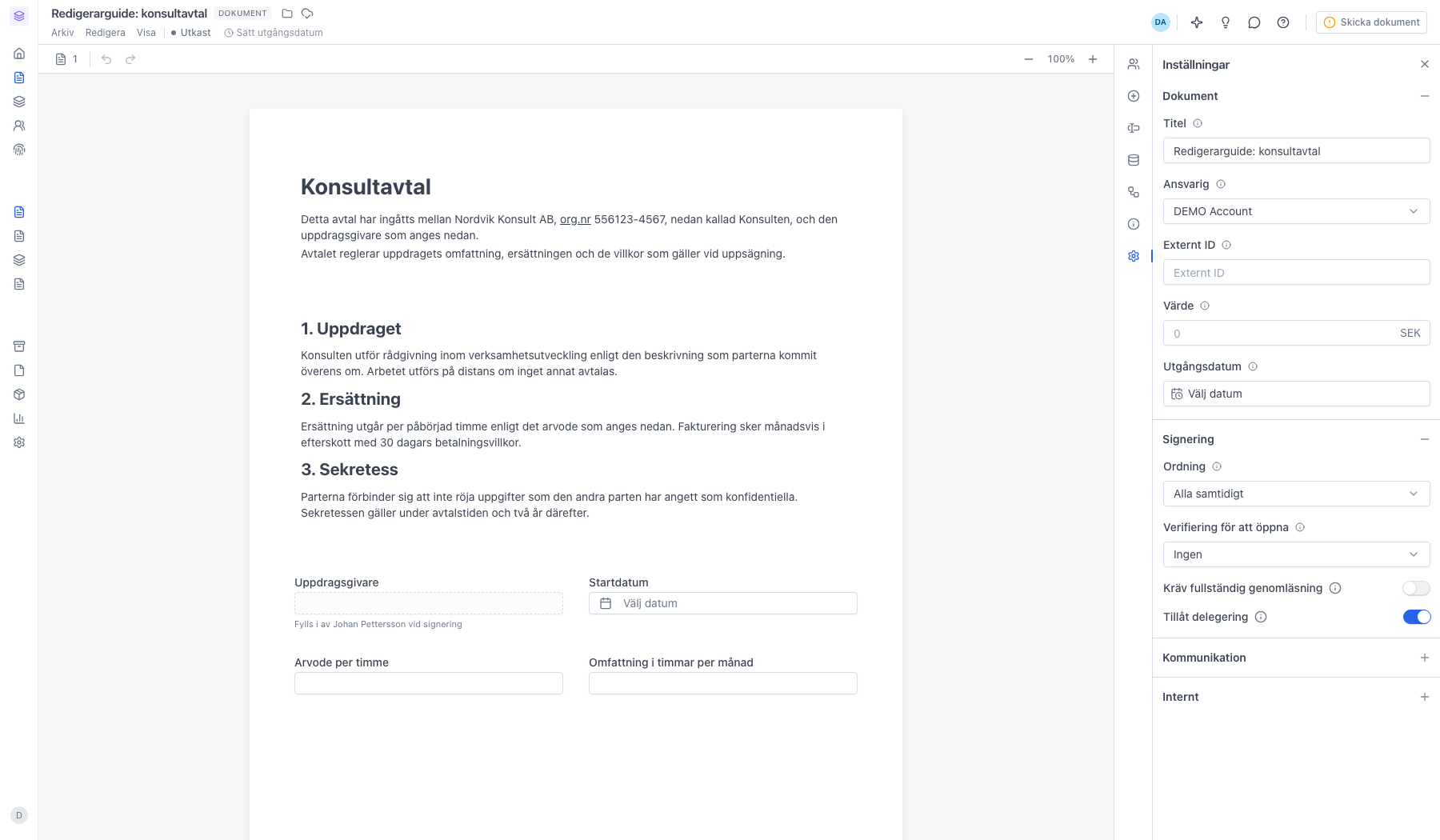Click the lightbulb tips icon
Viewport: 1440px width, 840px height.
point(1226,22)
